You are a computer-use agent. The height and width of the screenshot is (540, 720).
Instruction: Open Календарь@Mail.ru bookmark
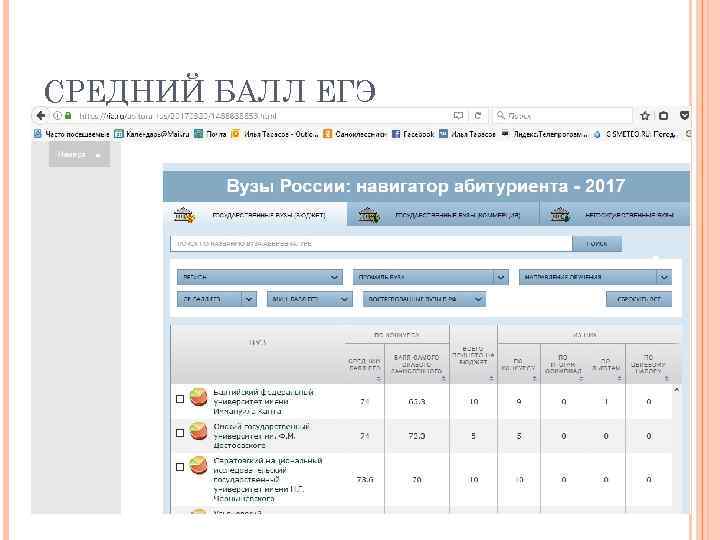click(x=152, y=134)
